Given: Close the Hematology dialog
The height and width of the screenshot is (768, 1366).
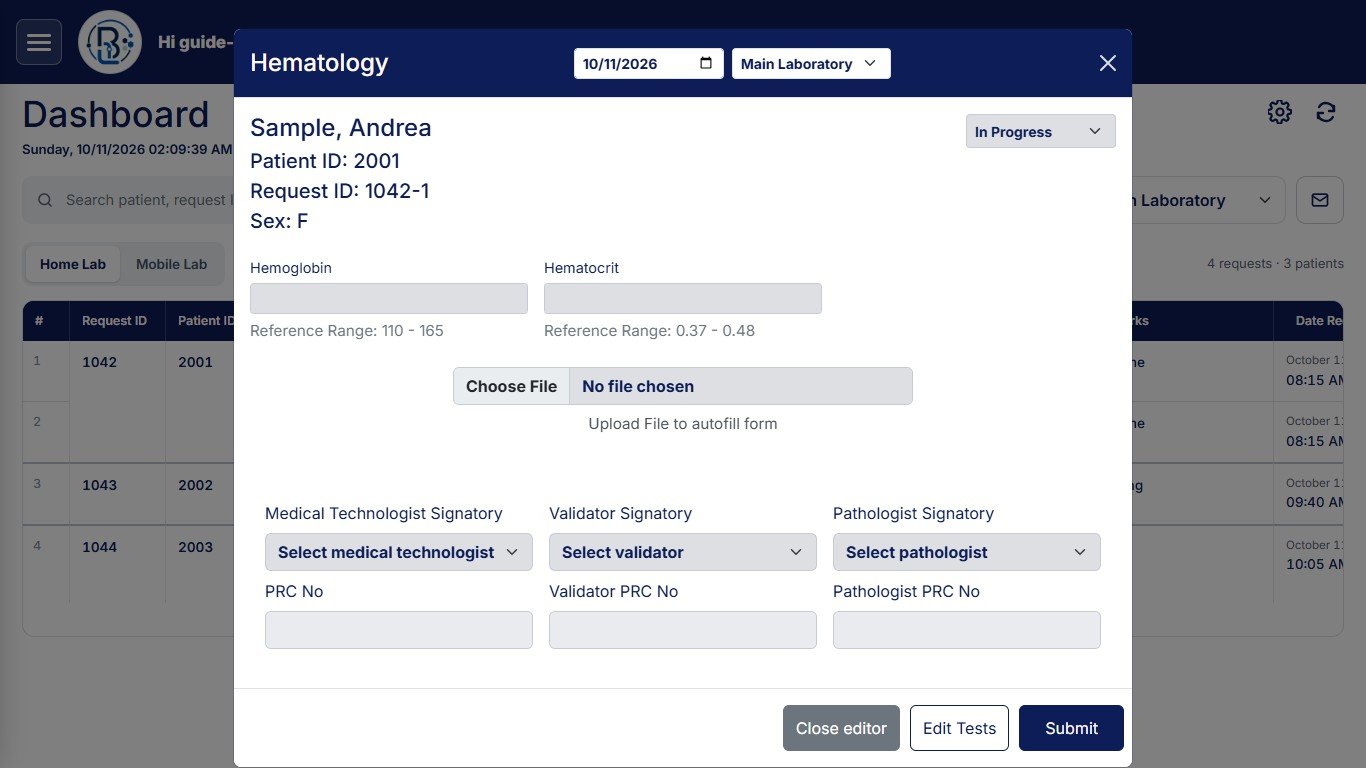Looking at the screenshot, I should [1107, 63].
